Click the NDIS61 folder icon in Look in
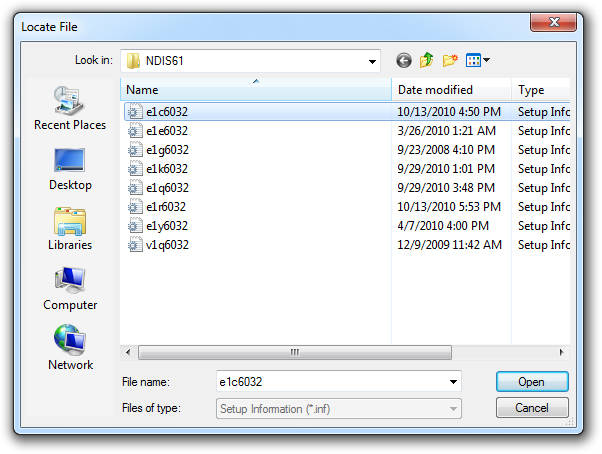Screen dimensions: 602x454 point(133,61)
